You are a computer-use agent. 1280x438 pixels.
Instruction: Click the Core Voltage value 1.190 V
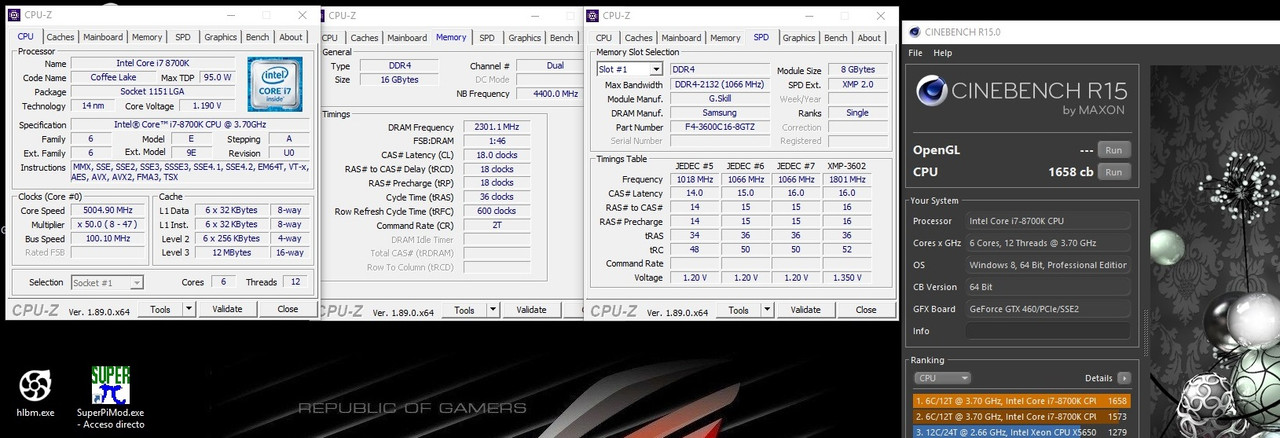pyautogui.click(x=206, y=106)
